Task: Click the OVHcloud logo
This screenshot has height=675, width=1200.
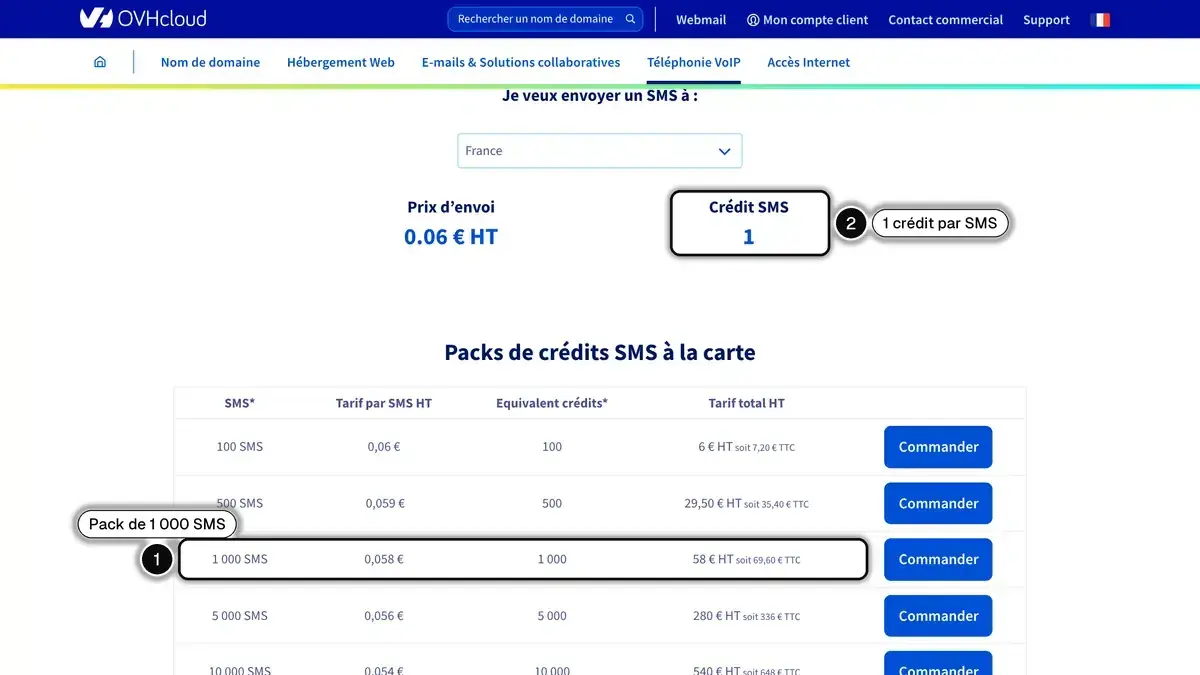Action: 143,18
